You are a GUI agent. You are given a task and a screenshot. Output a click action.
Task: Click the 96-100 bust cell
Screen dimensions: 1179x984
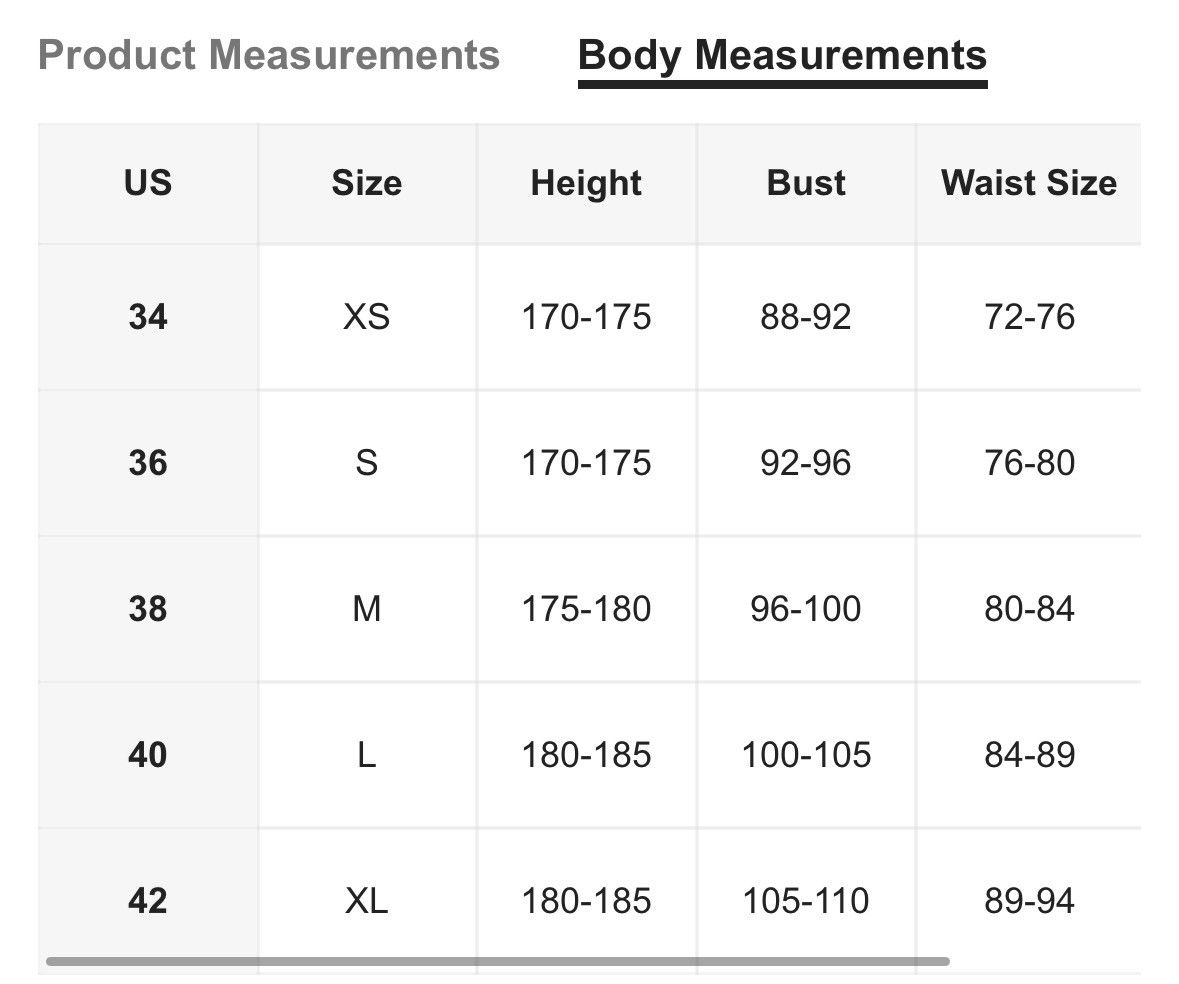806,608
